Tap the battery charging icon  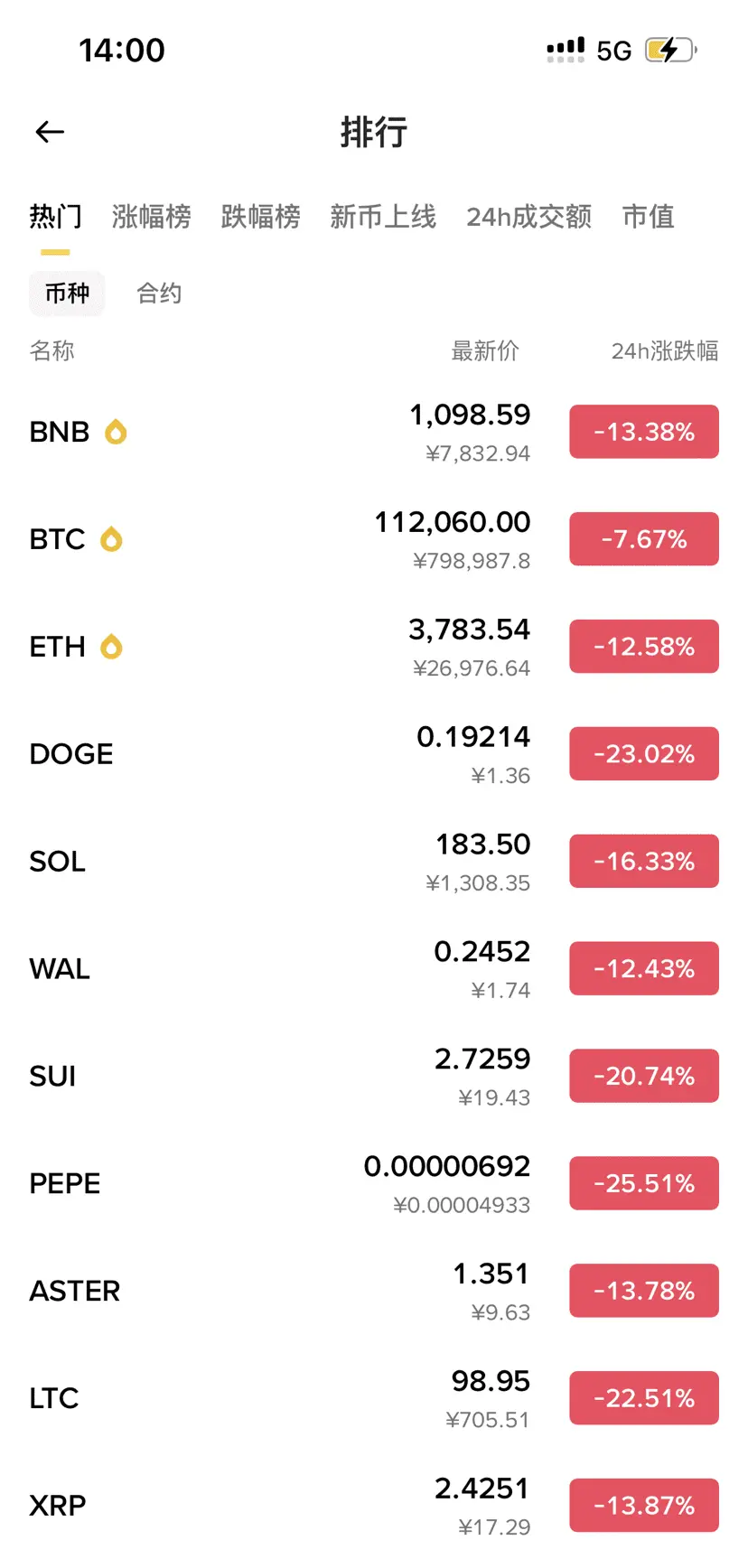[x=671, y=50]
